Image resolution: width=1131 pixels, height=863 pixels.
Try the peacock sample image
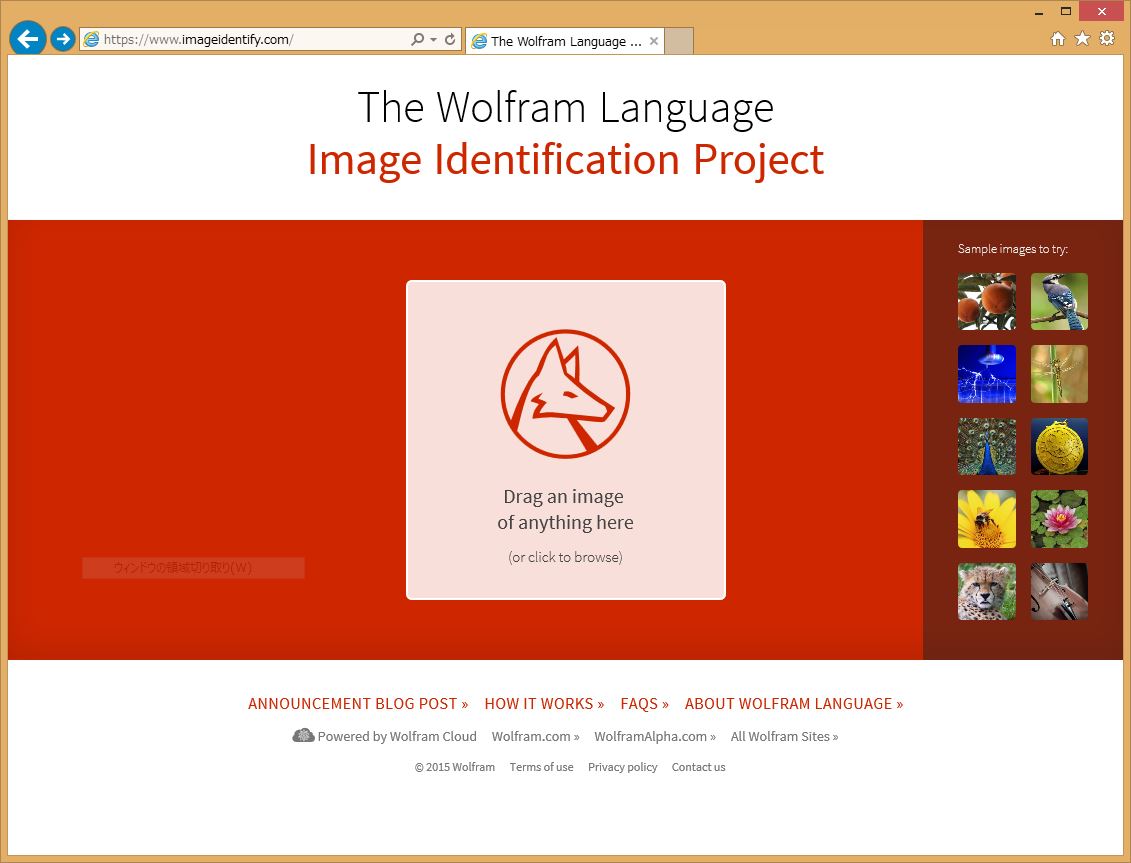987,447
